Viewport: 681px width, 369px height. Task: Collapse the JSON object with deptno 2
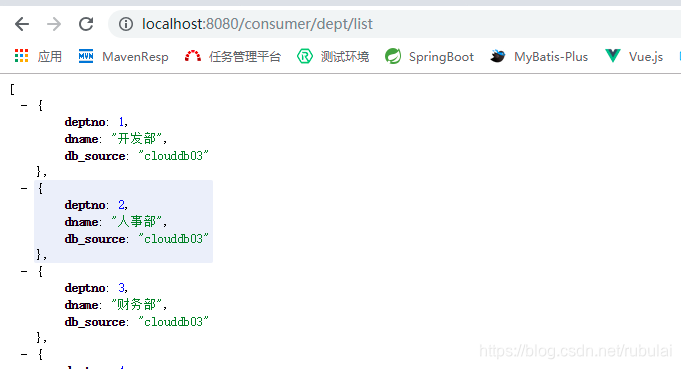pyautogui.click(x=24, y=188)
